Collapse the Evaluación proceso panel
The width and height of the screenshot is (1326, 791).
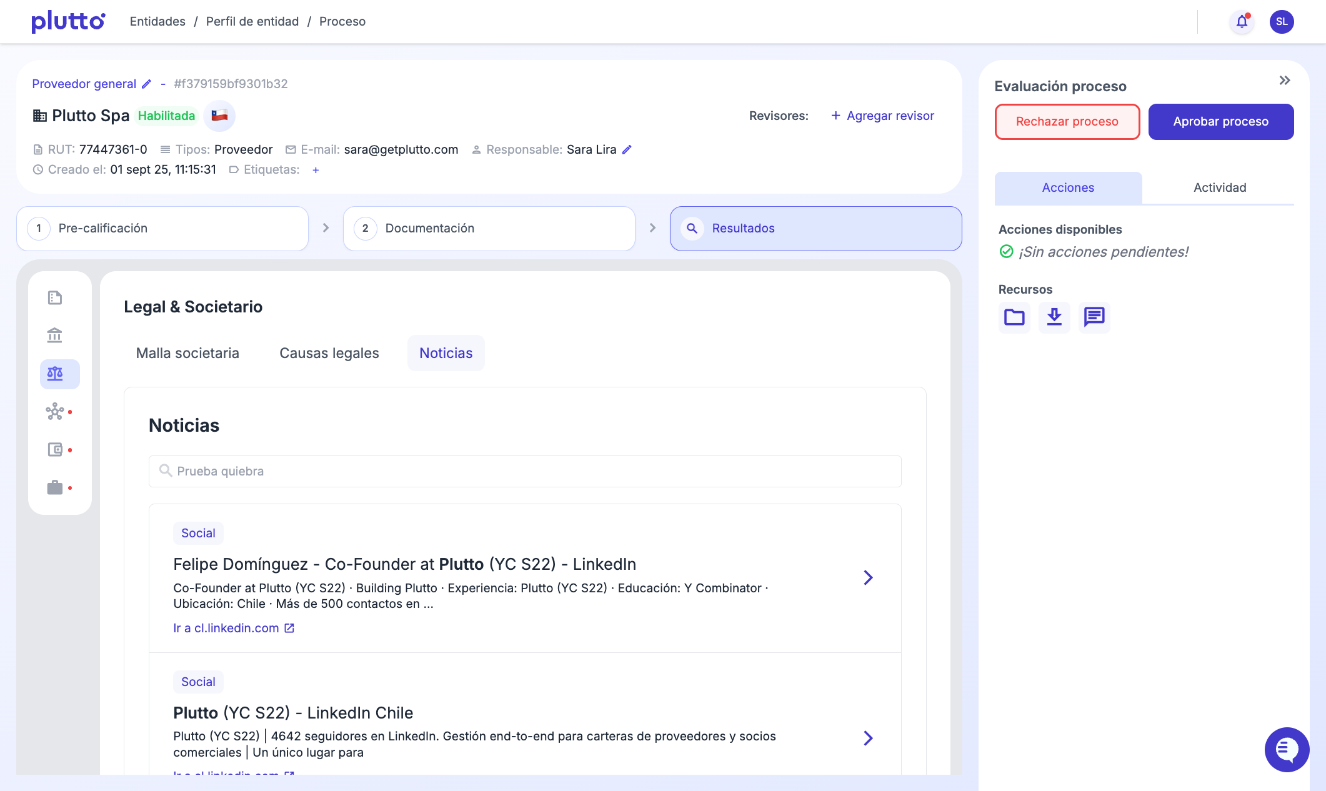(x=1285, y=80)
